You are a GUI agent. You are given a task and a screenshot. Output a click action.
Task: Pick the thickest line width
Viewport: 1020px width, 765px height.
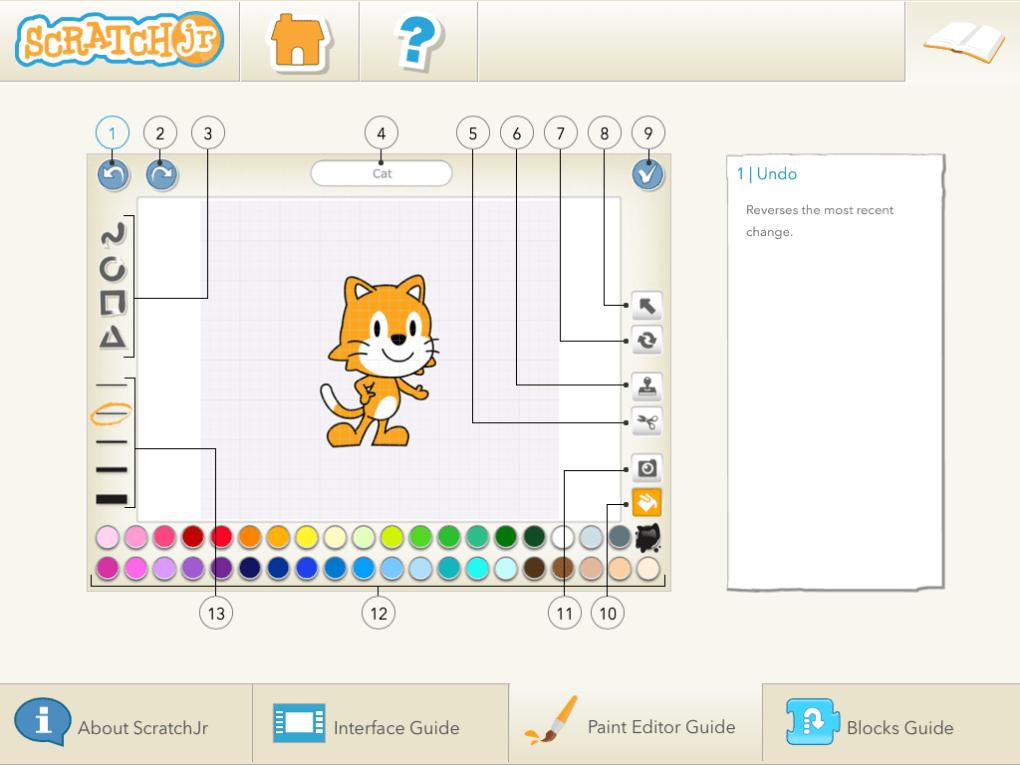point(112,499)
